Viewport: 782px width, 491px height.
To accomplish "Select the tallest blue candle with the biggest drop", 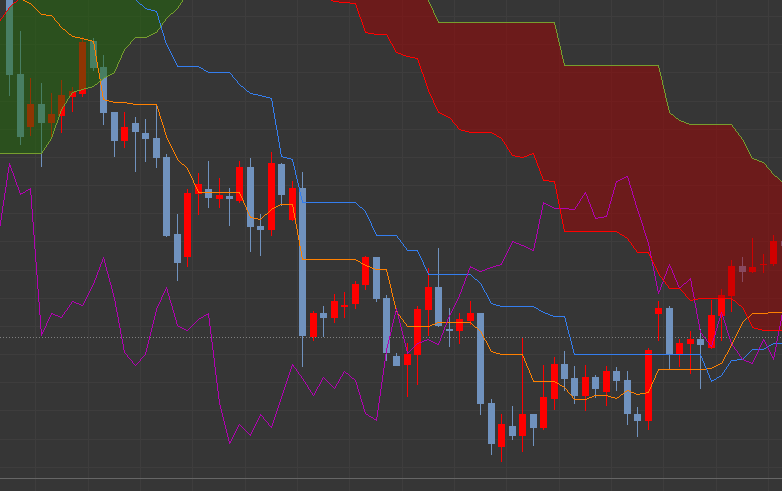I will click(x=302, y=262).
